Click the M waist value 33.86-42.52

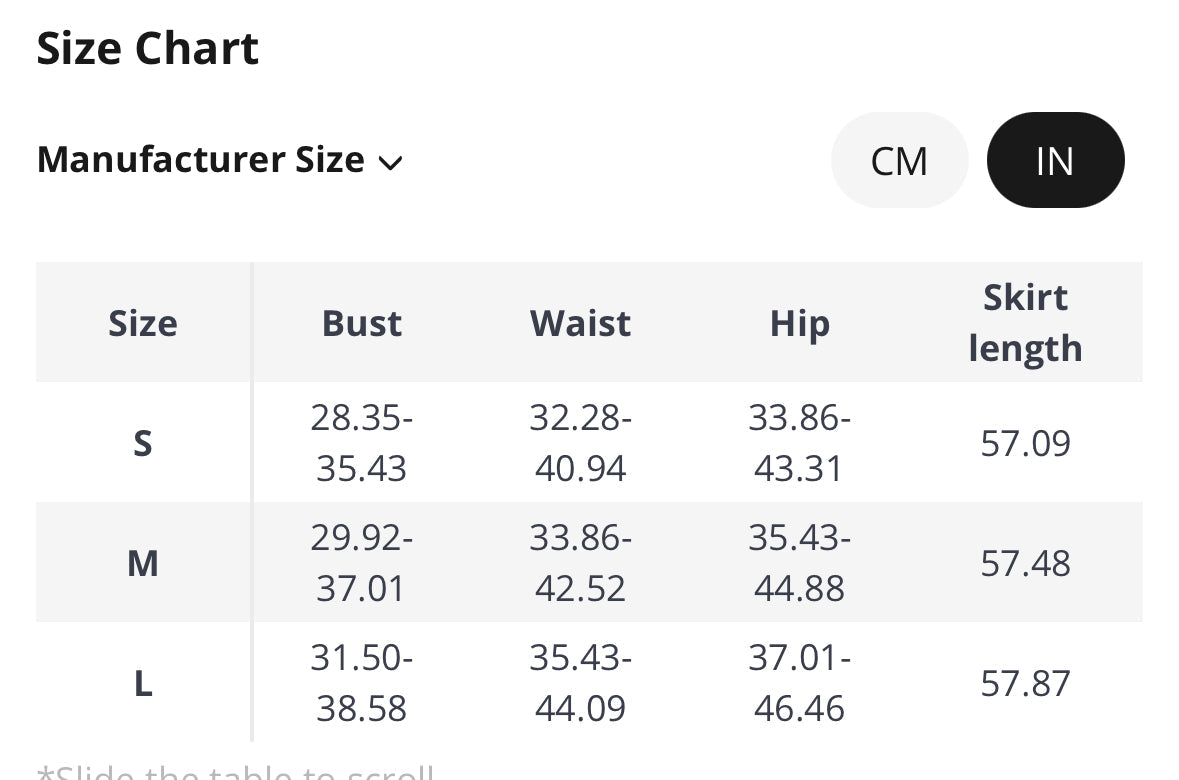[x=580, y=563]
